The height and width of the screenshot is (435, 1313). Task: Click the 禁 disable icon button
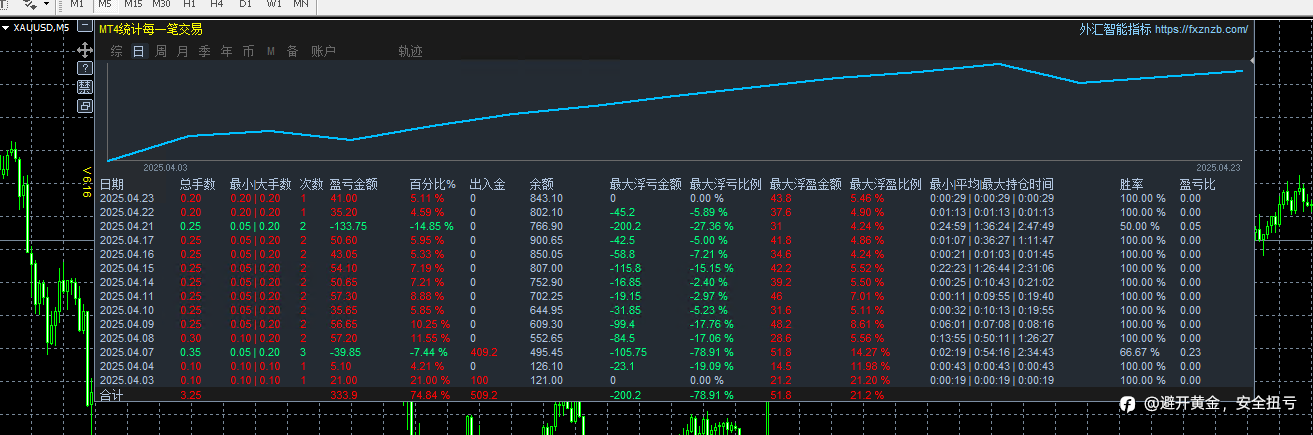click(85, 86)
